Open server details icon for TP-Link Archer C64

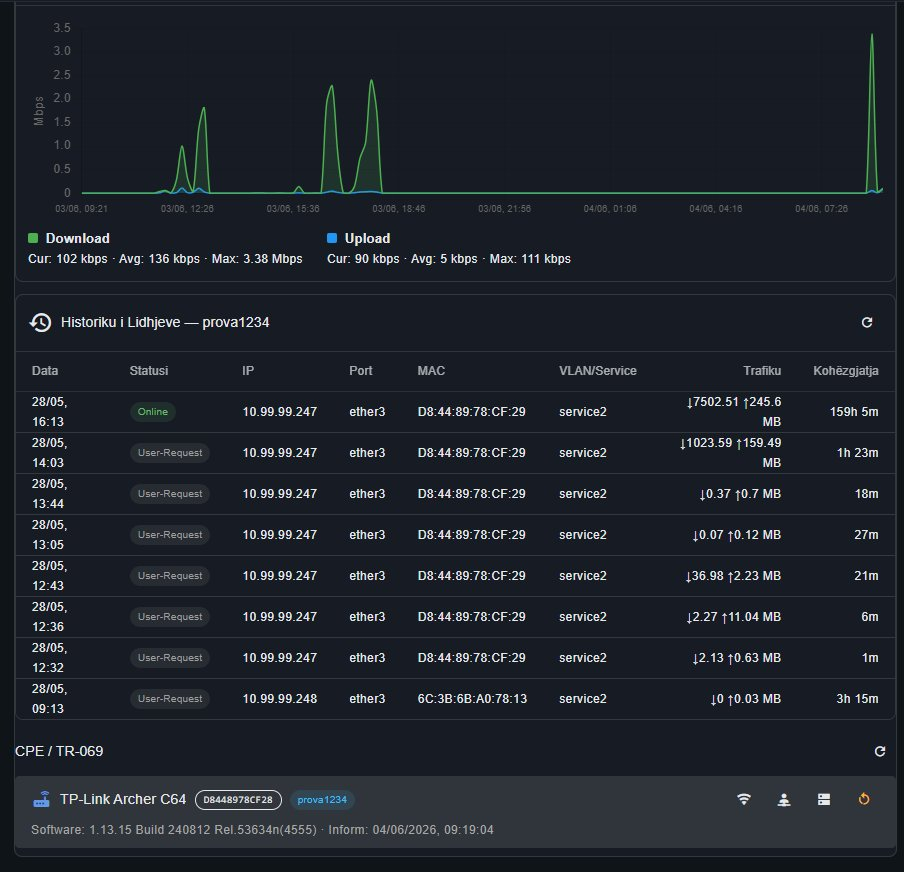[824, 799]
